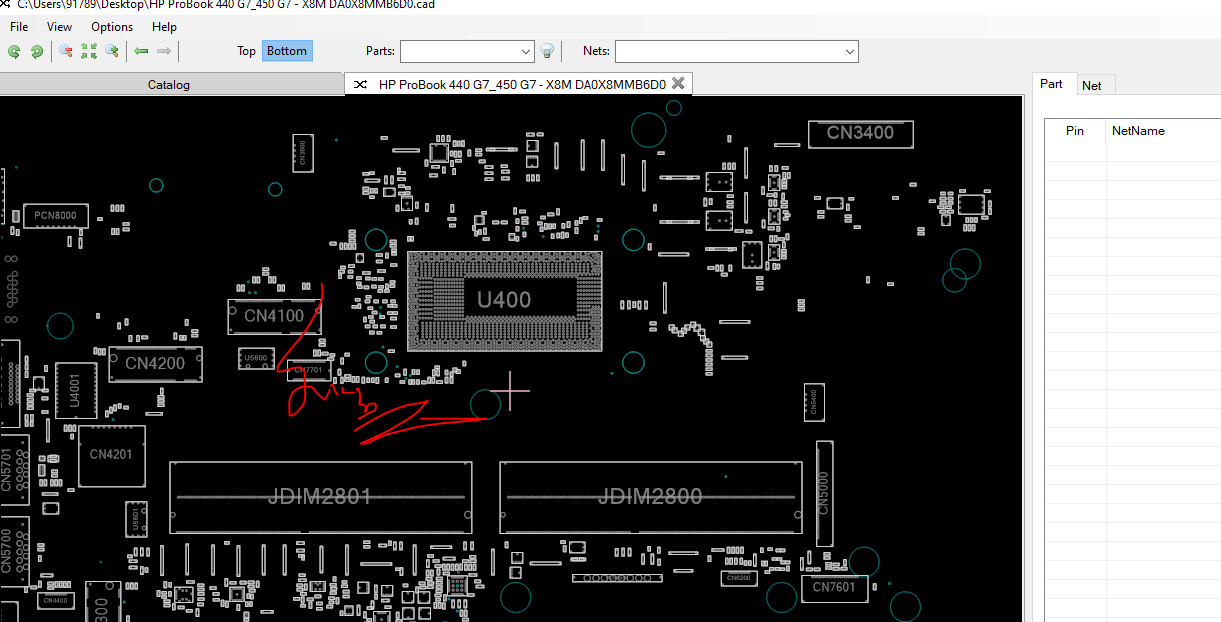Select chip U5600 on the board
Image resolution: width=1221 pixels, height=622 pixels.
pyautogui.click(x=256, y=358)
